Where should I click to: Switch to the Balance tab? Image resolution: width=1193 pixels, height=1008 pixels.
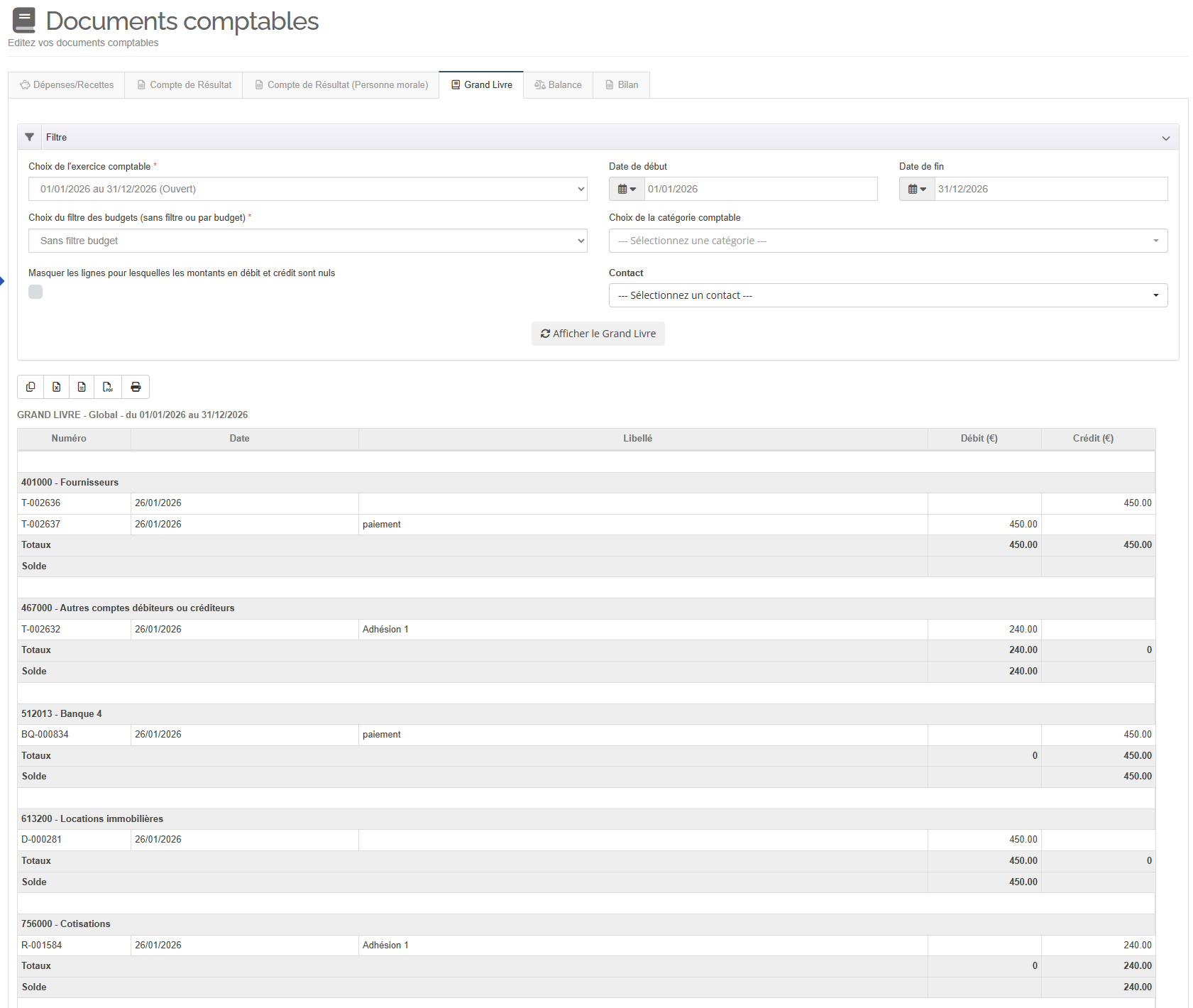[558, 84]
